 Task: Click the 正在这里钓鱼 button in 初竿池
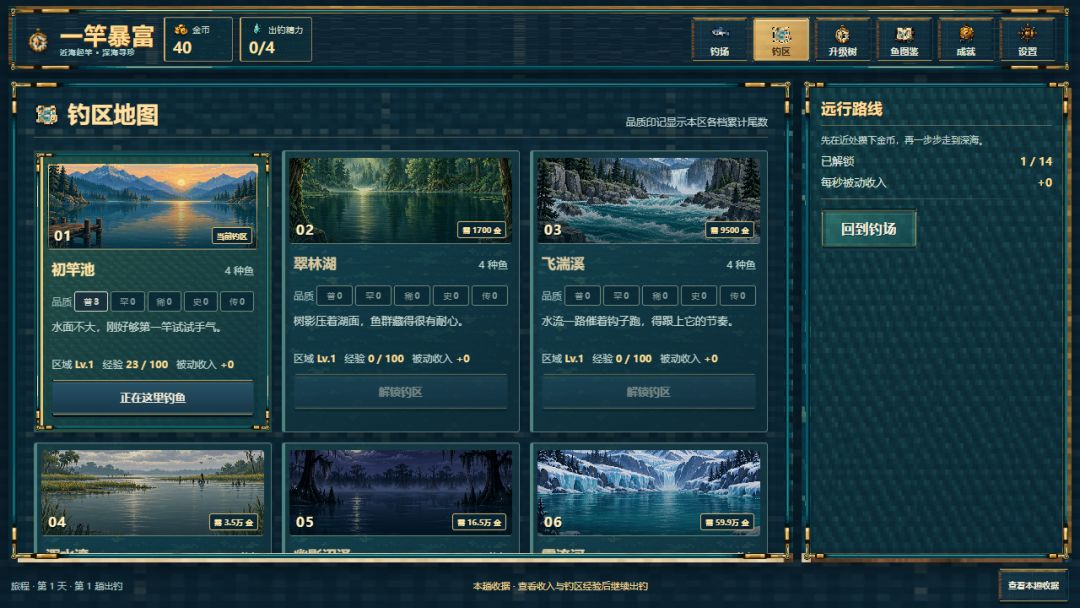[152, 397]
